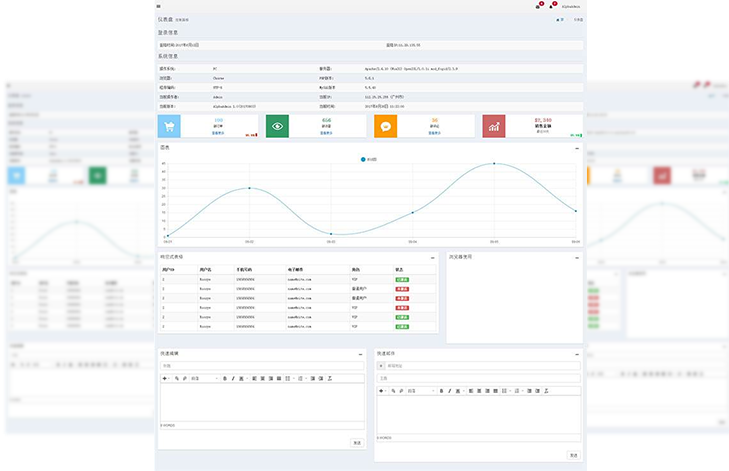Toggle italic in quick mail editor toolbar
The height and width of the screenshot is (471, 729).
[450, 390]
